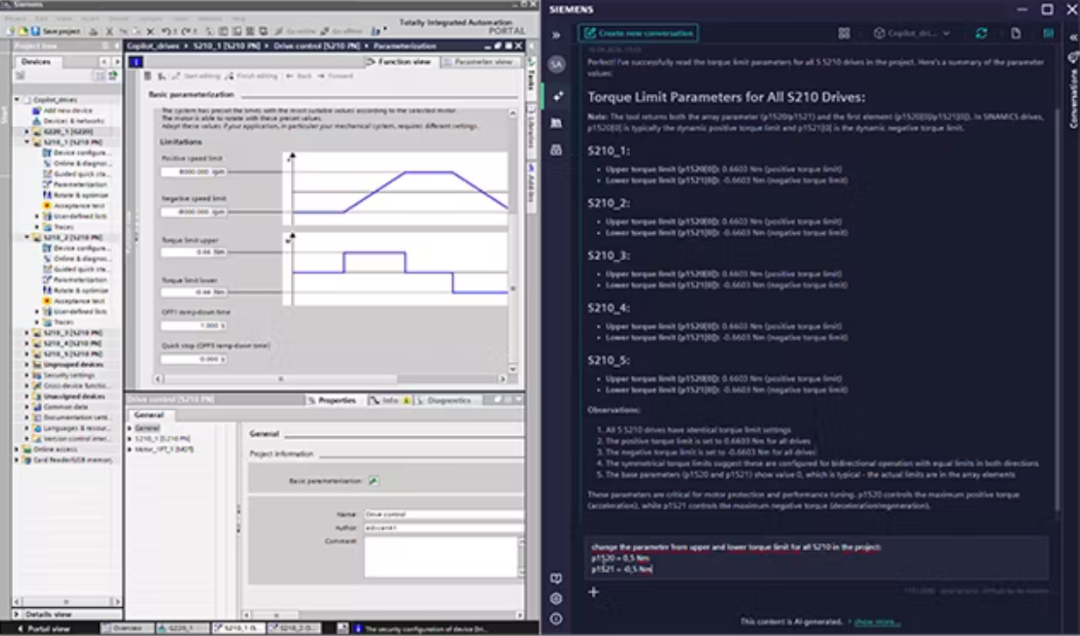Screen dimensions: 1080x636
Task: Click the OFF1 ramp-down time field
Action: [194, 325]
